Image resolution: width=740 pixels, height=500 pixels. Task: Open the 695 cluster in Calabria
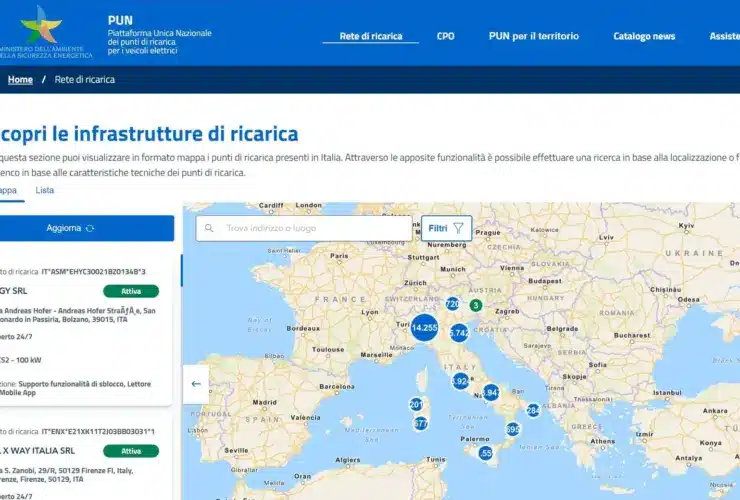click(512, 429)
